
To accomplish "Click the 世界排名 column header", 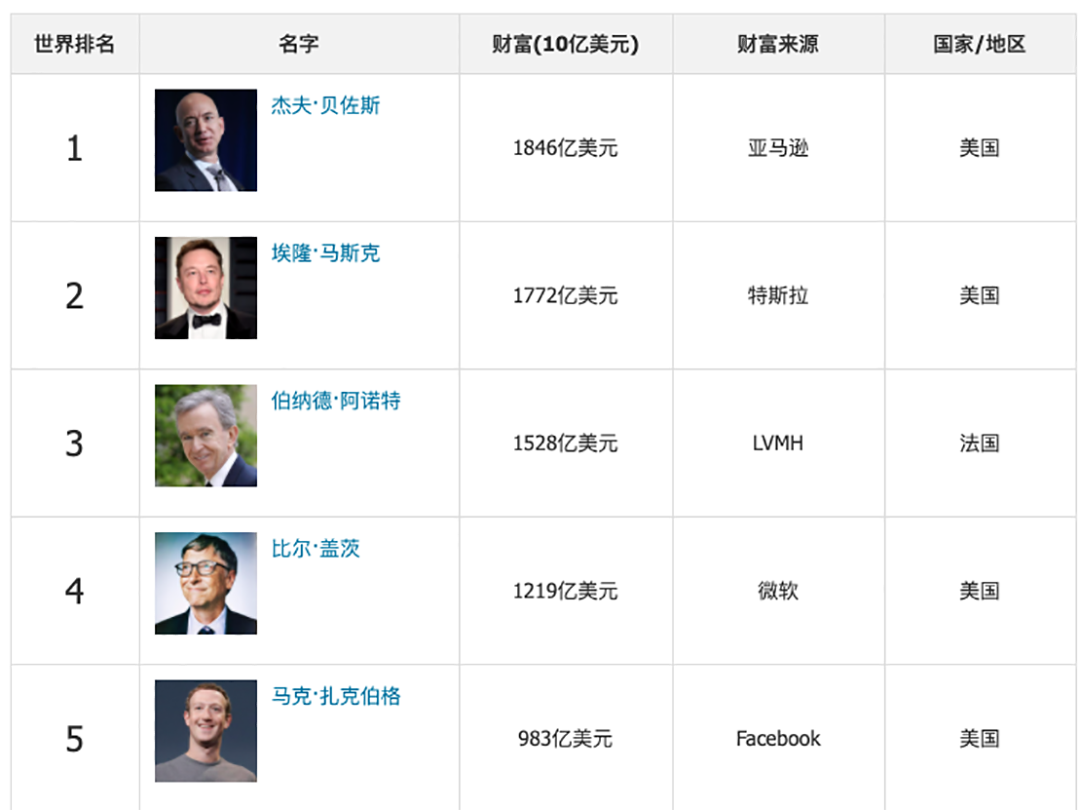I will tap(75, 44).
